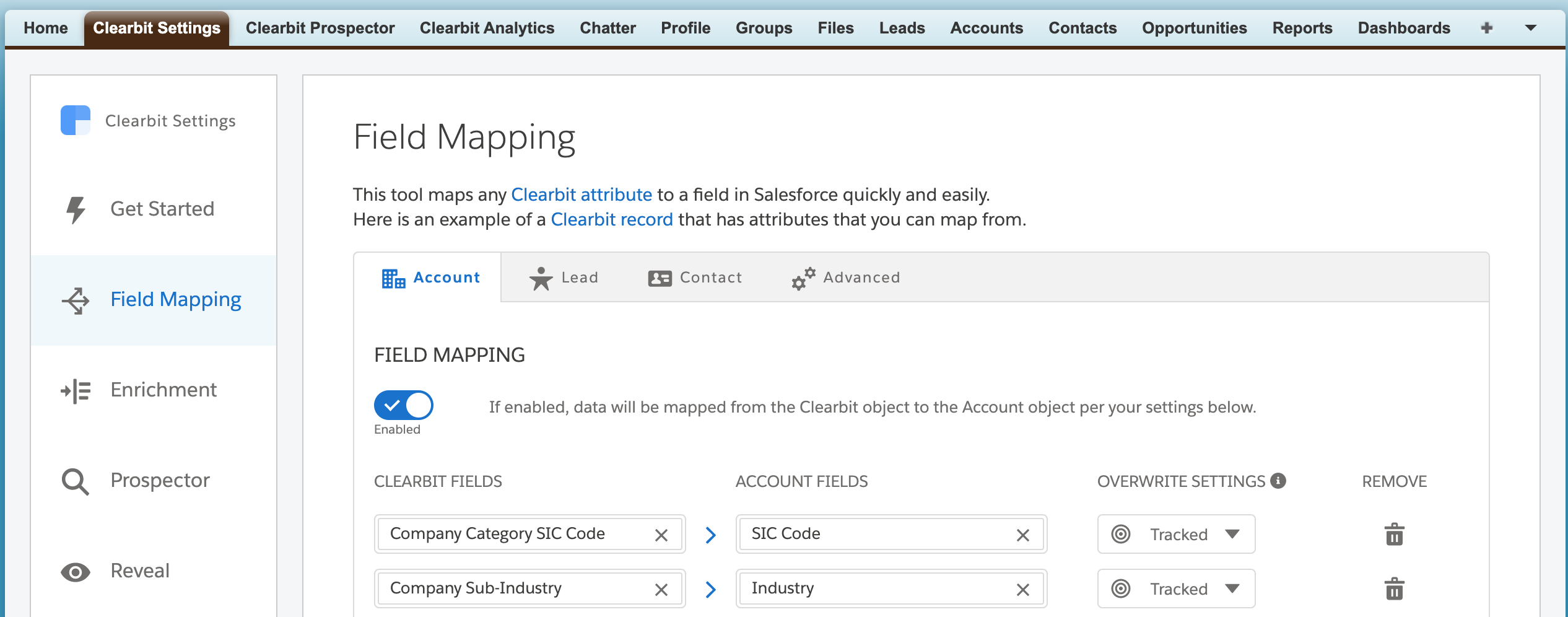1568x617 pixels.
Task: Go to the Reports tab
Action: 1302,28
